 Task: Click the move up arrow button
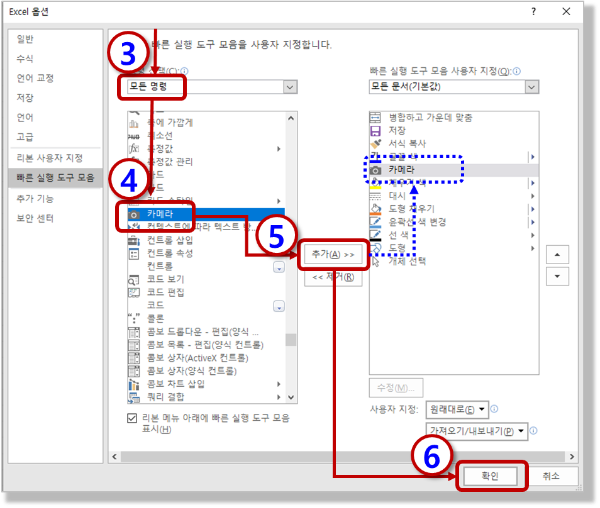[x=557, y=255]
